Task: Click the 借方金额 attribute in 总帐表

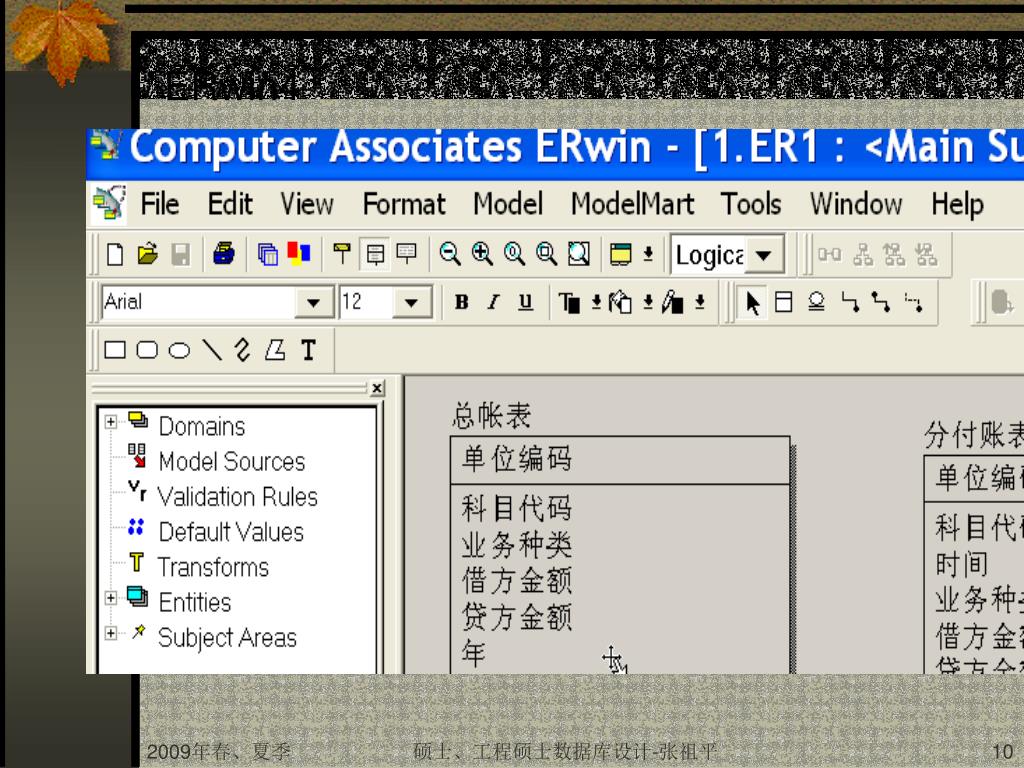Action: click(516, 581)
